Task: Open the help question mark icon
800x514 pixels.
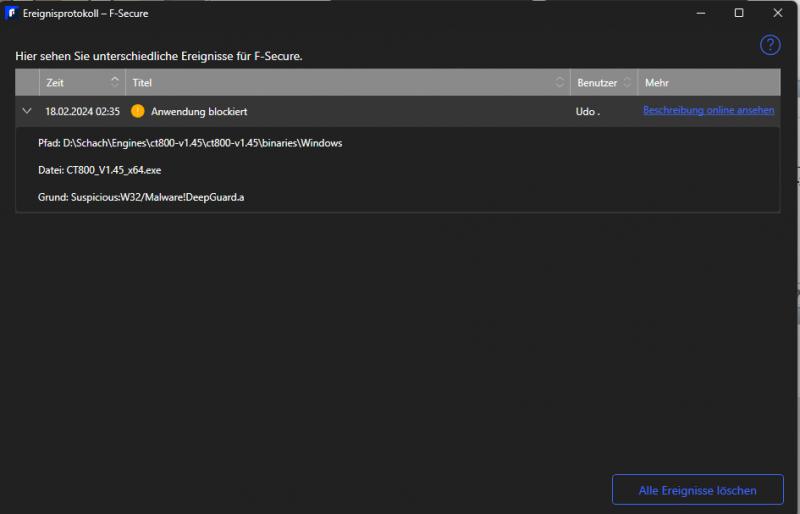Action: pyautogui.click(x=770, y=45)
